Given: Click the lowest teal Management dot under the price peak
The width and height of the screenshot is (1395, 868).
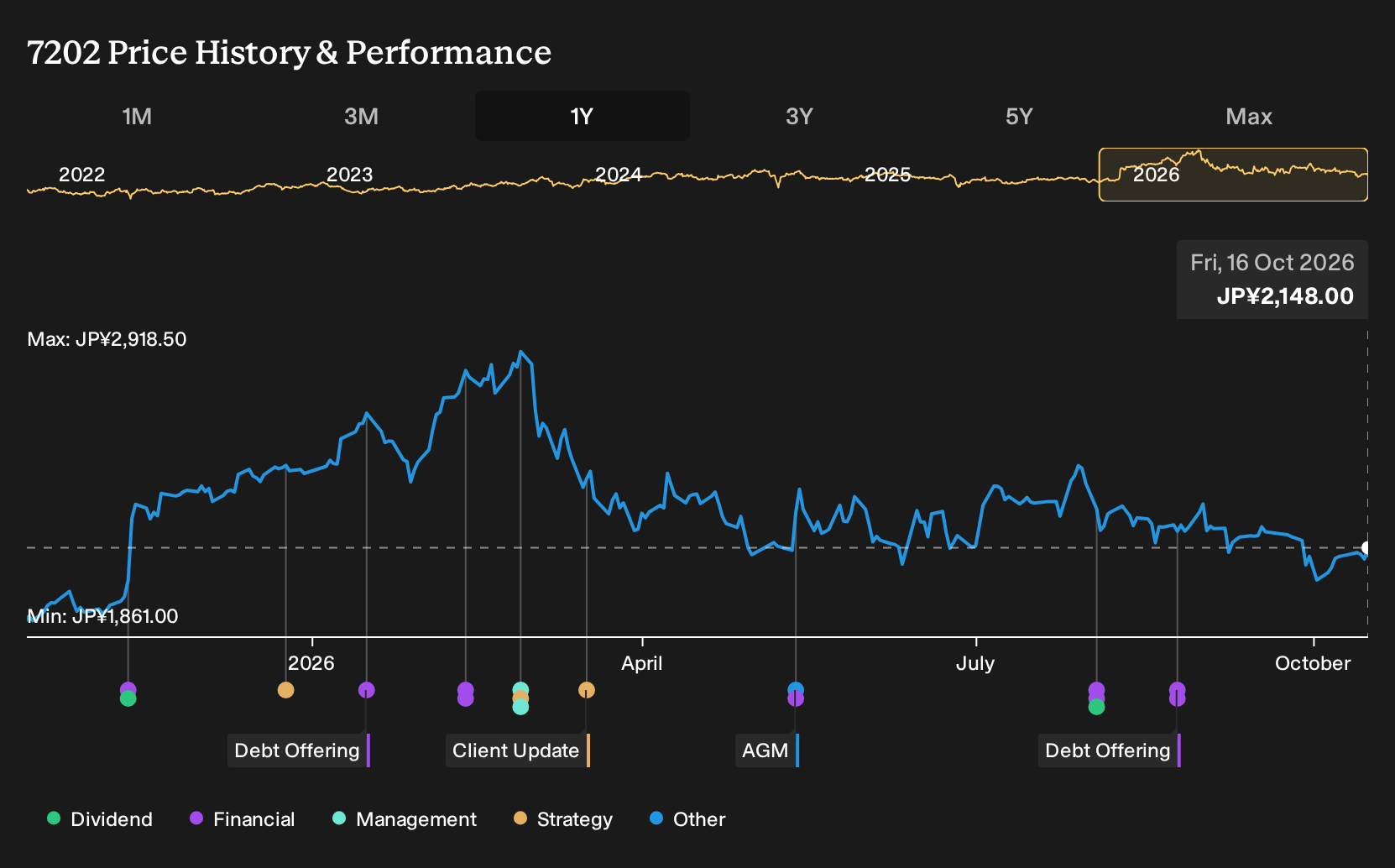Looking at the screenshot, I should tap(520, 707).
